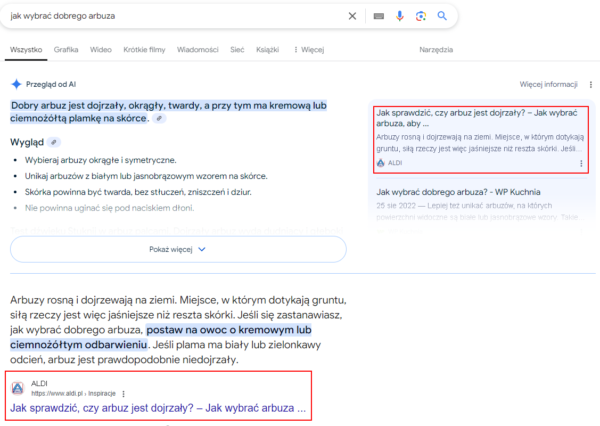
Task: Click the source link icon after the summary sentence
Action: click(159, 119)
